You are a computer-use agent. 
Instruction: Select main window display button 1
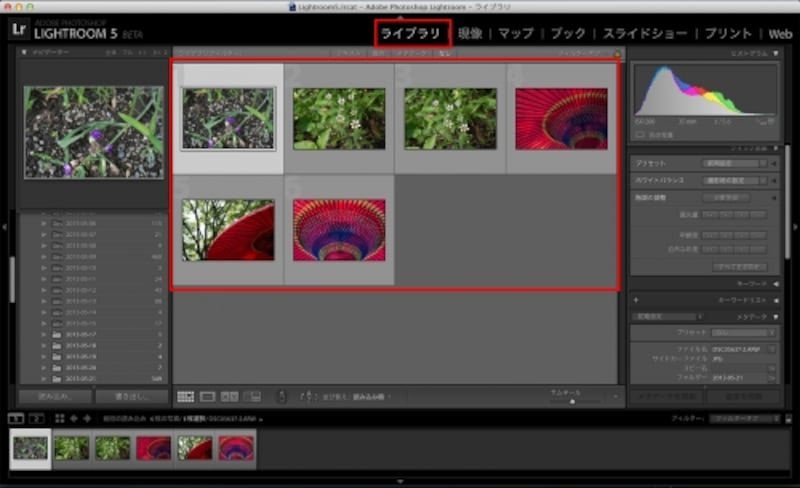[x=16, y=419]
